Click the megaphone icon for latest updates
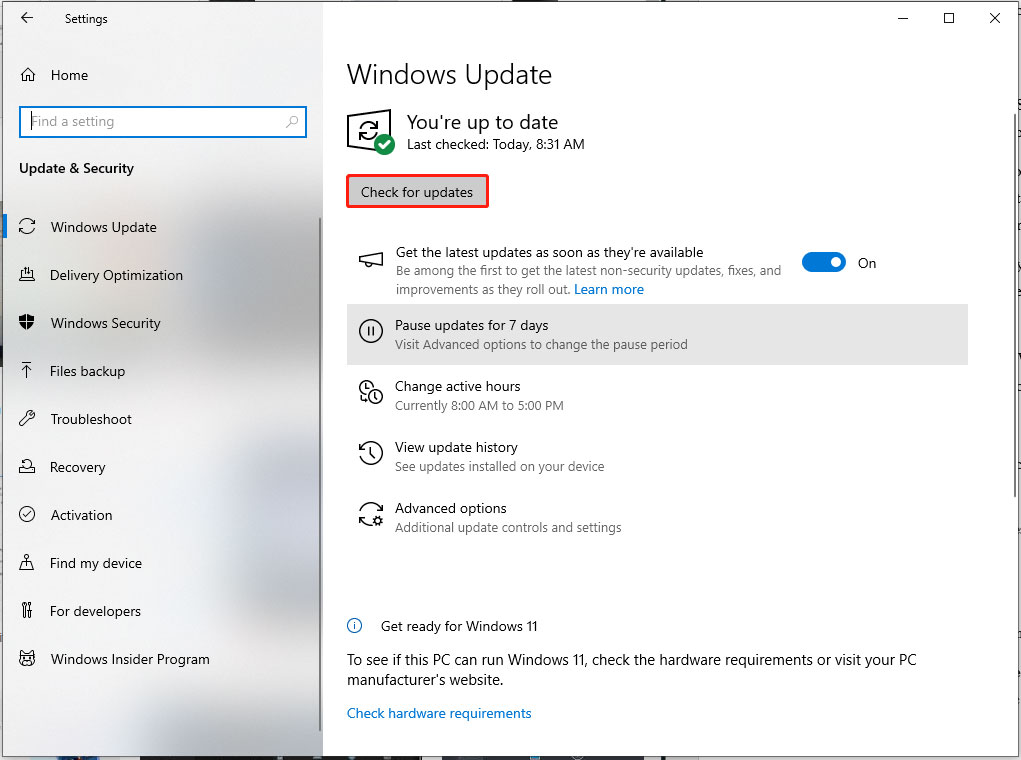The height and width of the screenshot is (760, 1021). coord(371,260)
